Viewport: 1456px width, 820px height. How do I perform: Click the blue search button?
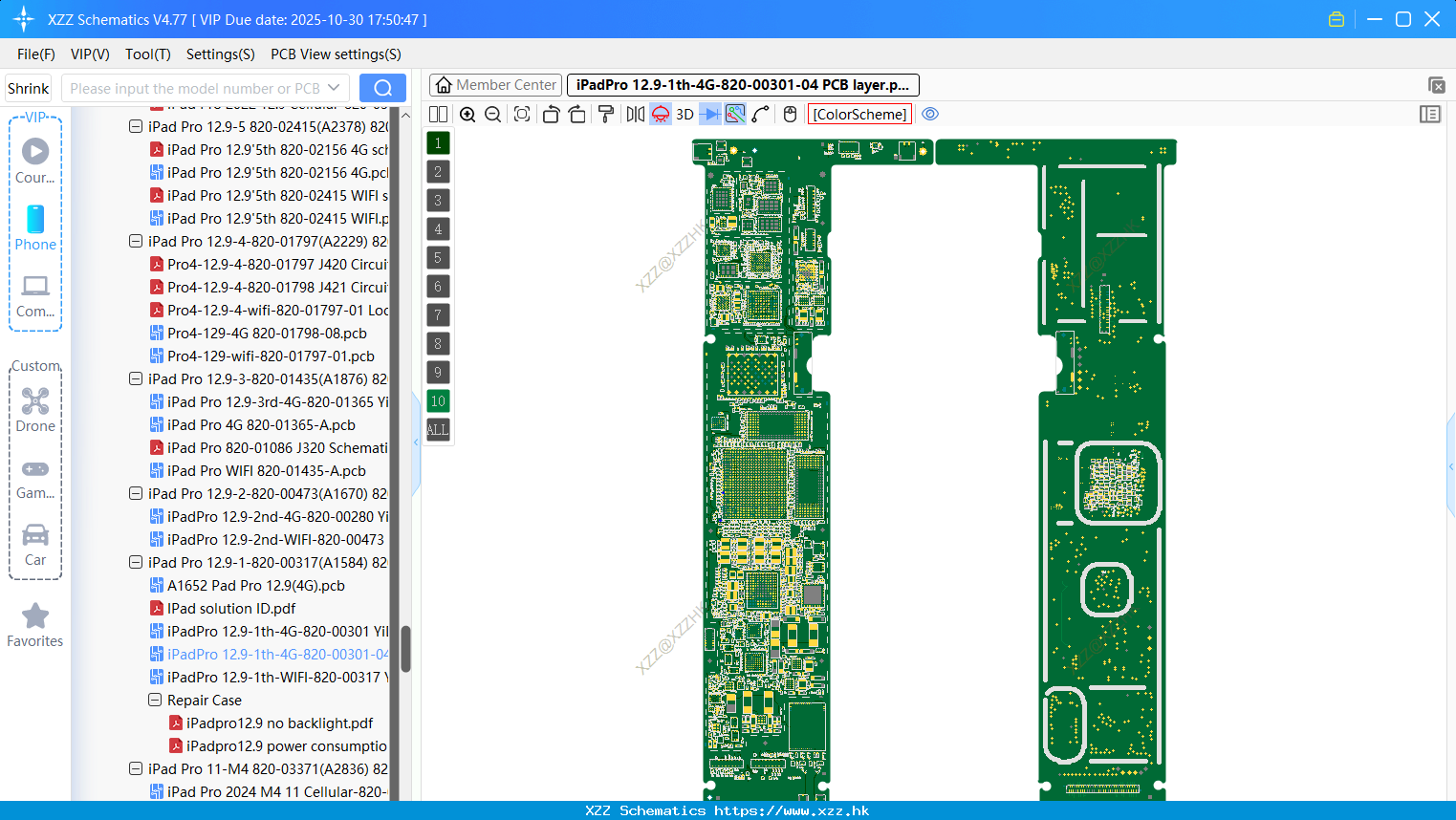click(382, 88)
